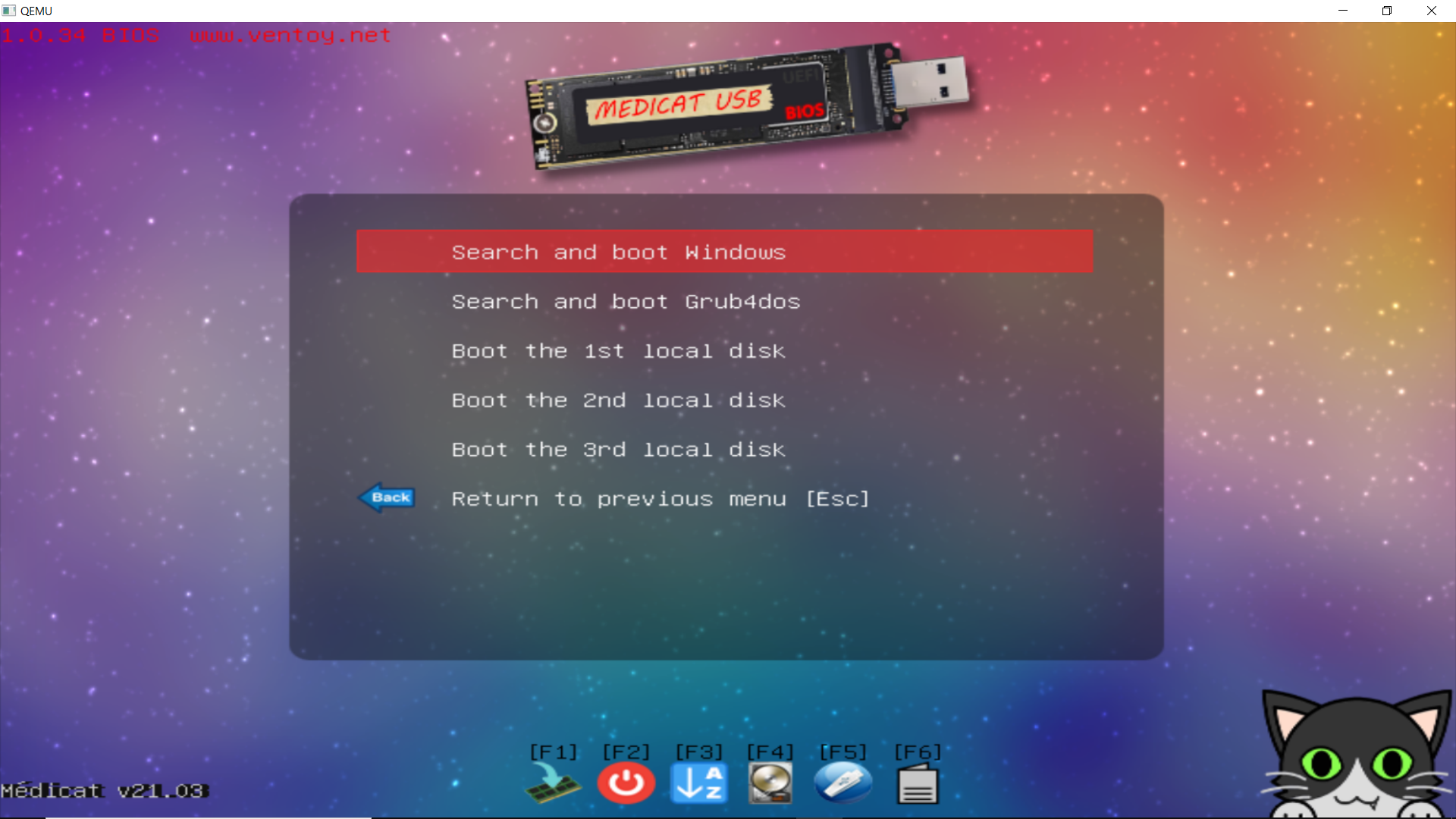Click the QEMU window title icon
This screenshot has height=819, width=1456.
(9, 11)
